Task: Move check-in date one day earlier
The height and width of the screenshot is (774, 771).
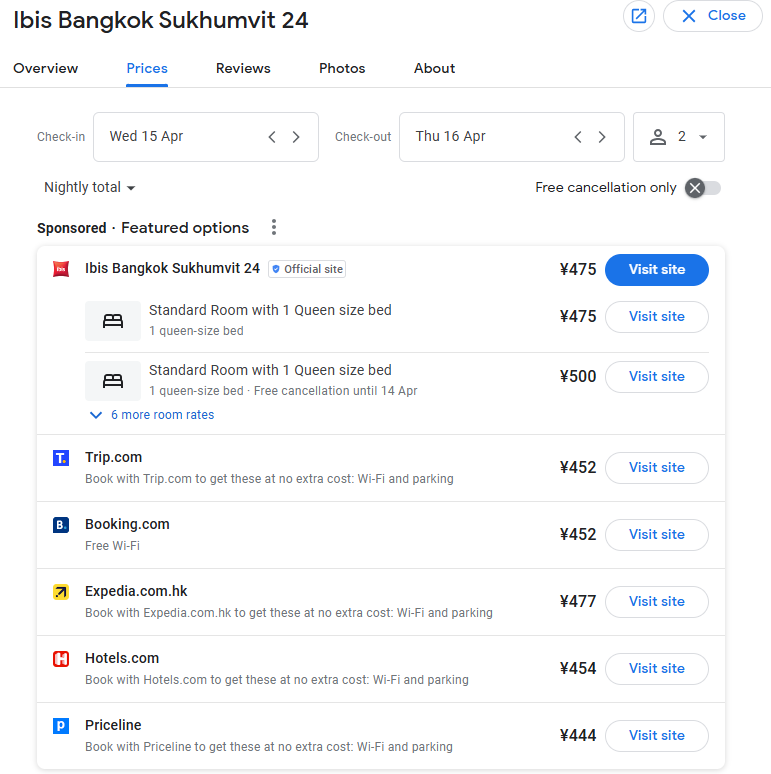Action: point(272,137)
